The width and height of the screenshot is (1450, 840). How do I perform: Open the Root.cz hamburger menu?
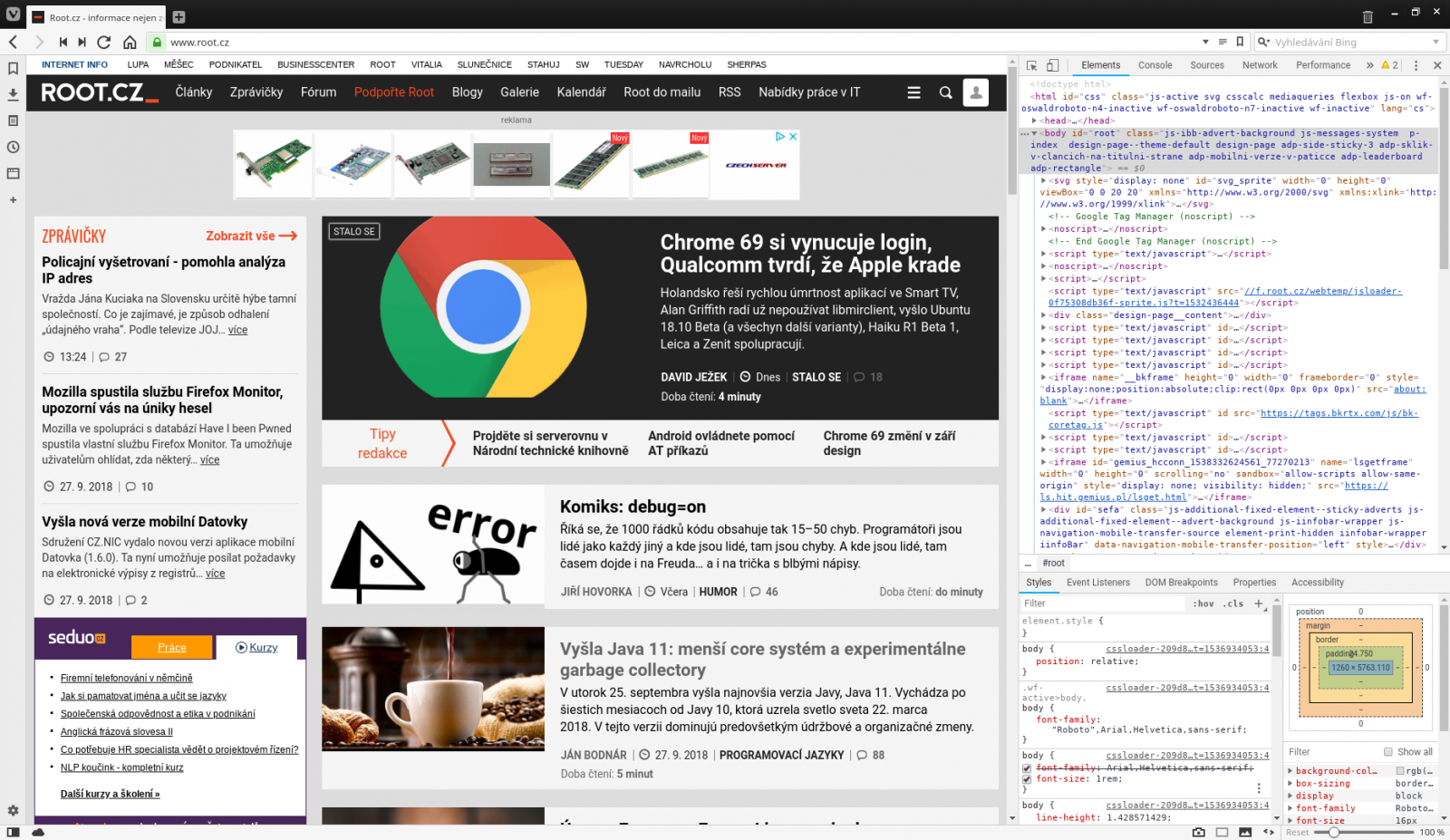tap(913, 92)
